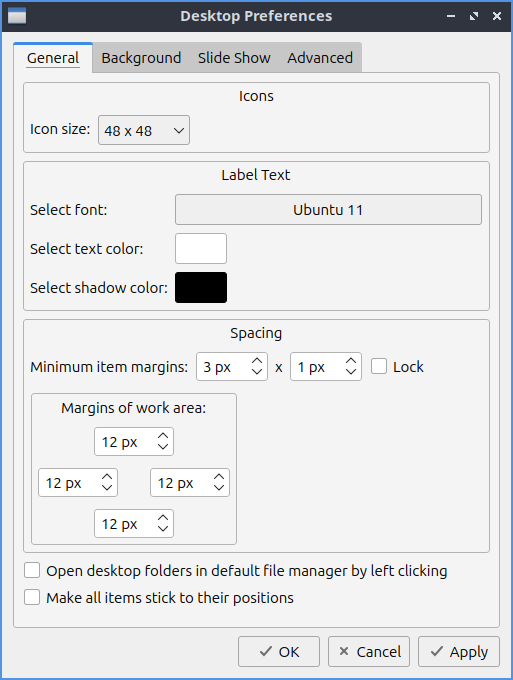The width and height of the screenshot is (513, 680).
Task: Open font chooser showing Ubuntu 11
Action: 328,210
